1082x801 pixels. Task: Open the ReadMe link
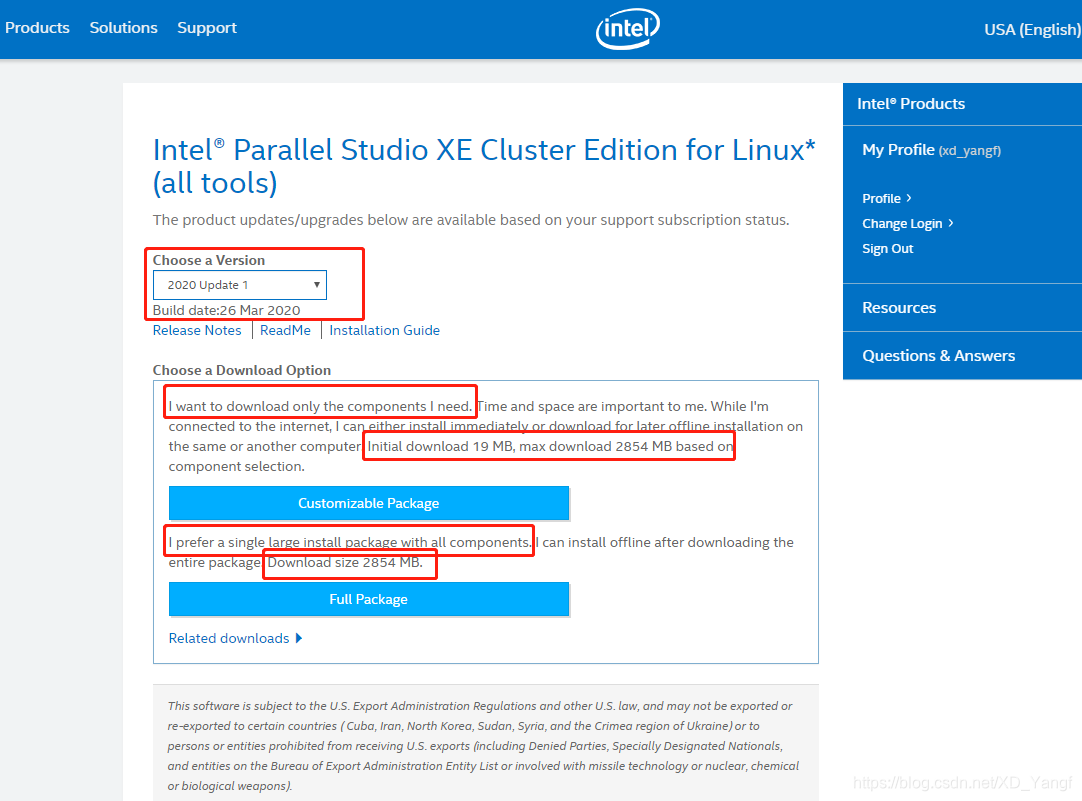point(286,330)
